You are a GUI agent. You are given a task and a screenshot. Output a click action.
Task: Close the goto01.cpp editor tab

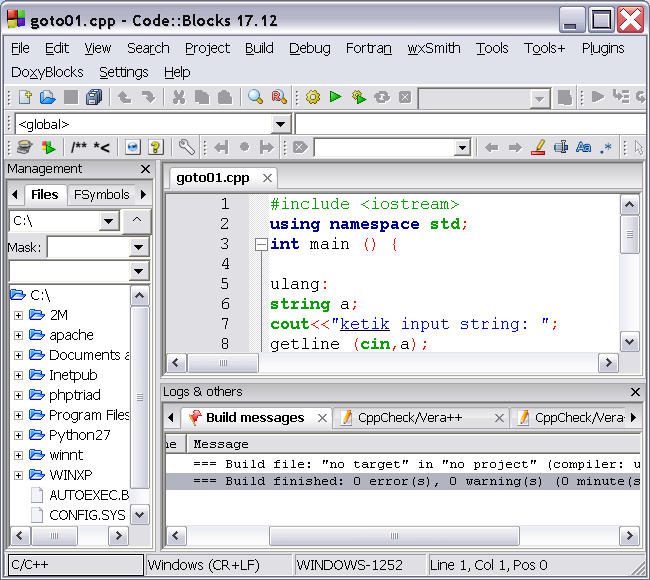tap(267, 178)
